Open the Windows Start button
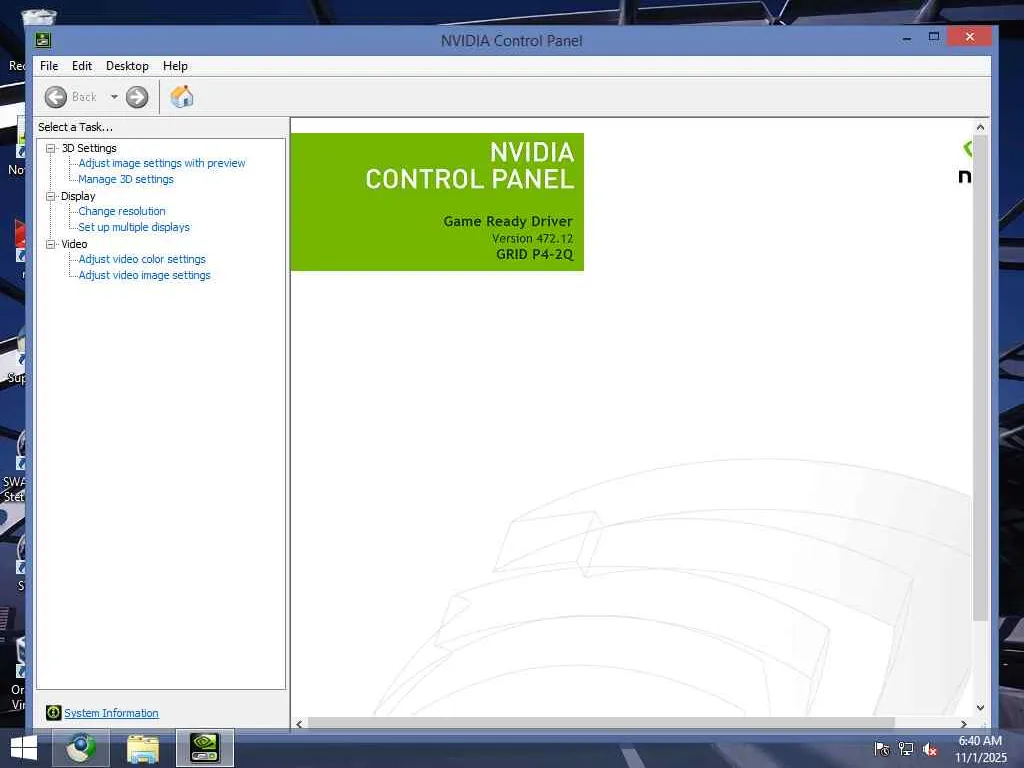 (24, 748)
